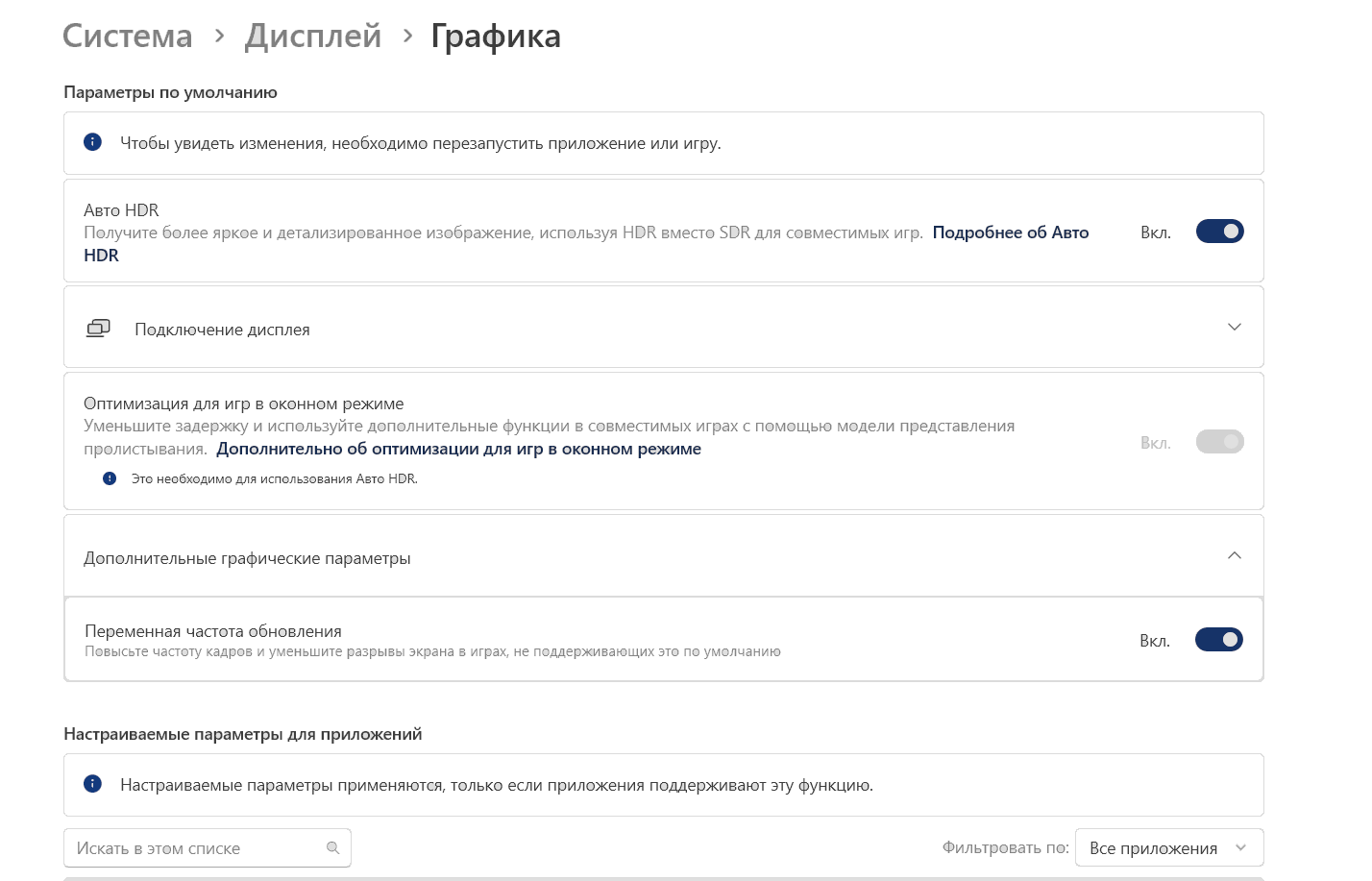Image resolution: width=1372 pixels, height=881 pixels.
Task: Click the Это необходимо для использования Авто HDR note
Action: (x=275, y=478)
